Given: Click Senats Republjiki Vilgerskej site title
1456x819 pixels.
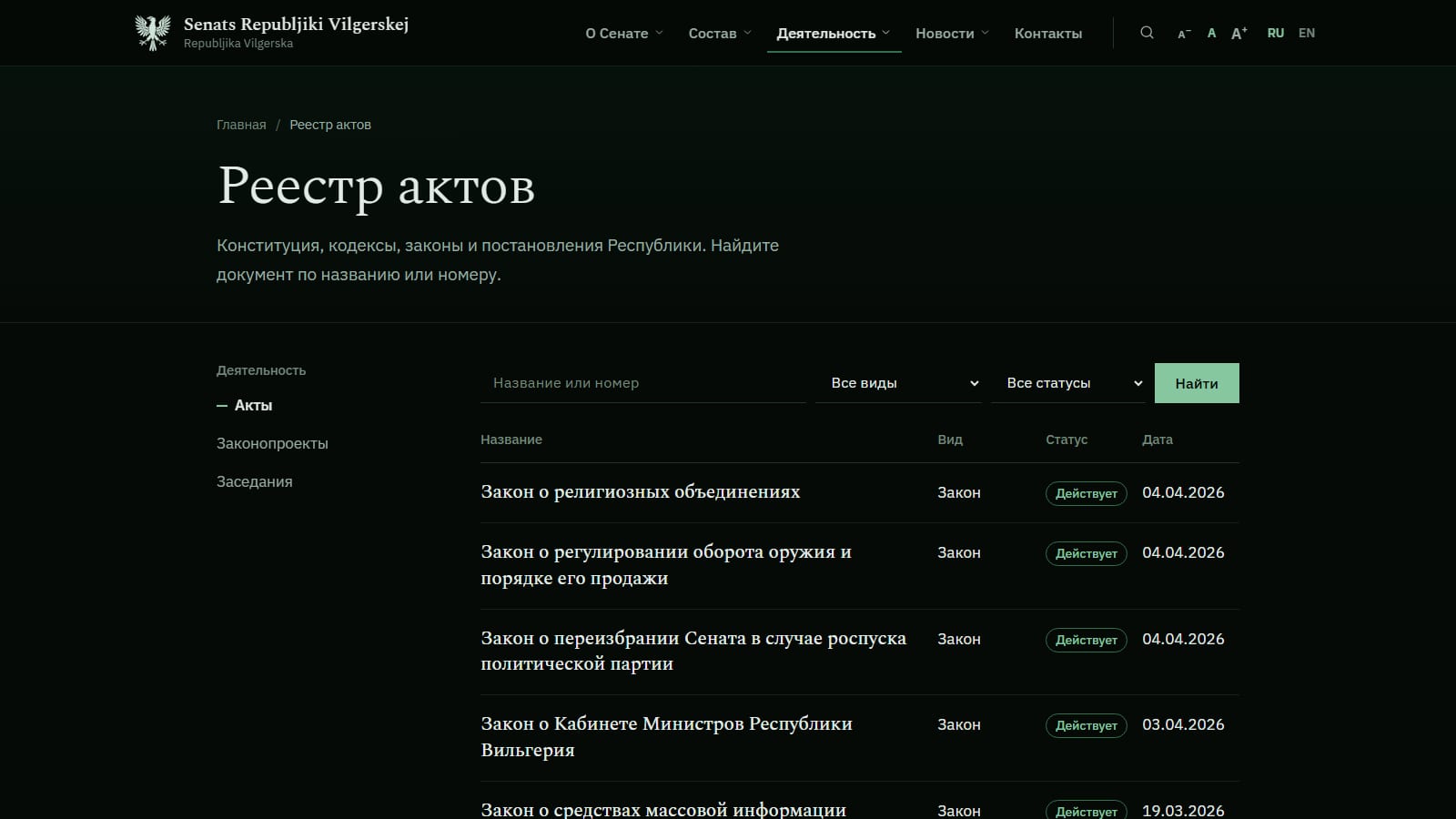Looking at the screenshot, I should click(x=296, y=25).
